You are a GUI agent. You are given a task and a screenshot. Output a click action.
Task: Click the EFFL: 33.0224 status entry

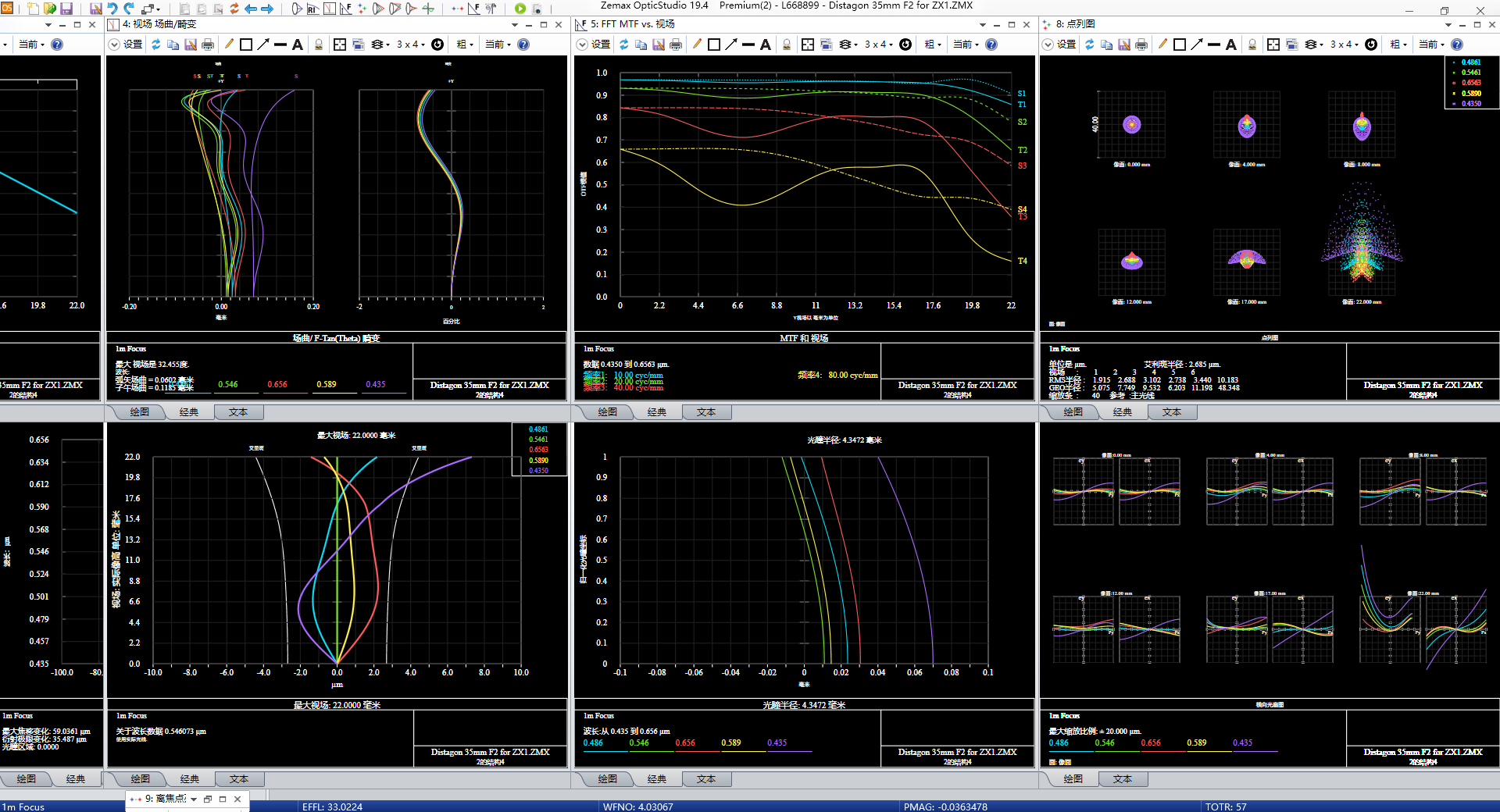332,807
